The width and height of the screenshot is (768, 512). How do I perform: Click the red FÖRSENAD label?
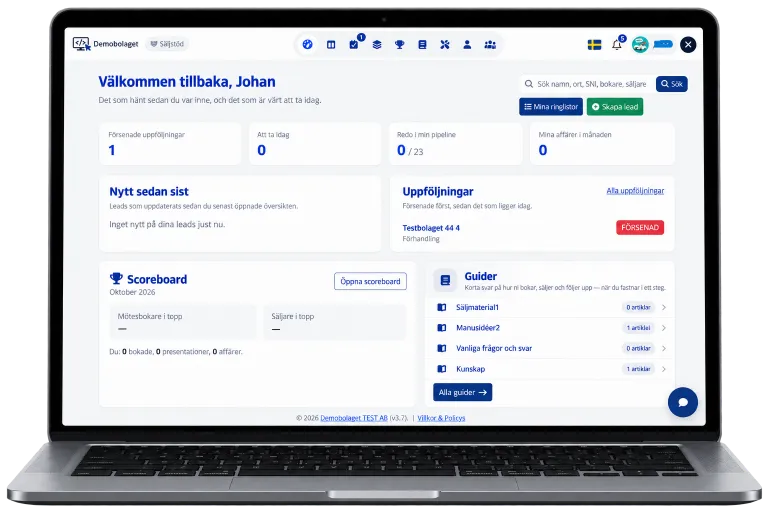640,227
